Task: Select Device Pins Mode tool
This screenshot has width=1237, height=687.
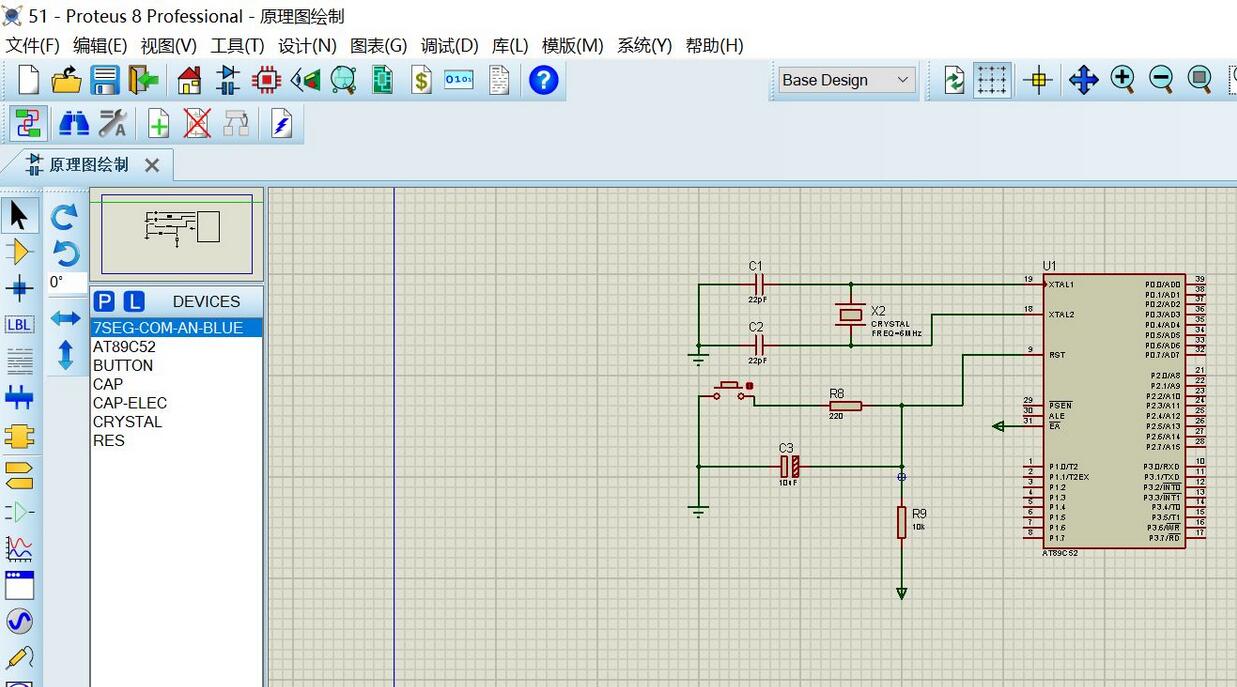Action: tap(19, 512)
